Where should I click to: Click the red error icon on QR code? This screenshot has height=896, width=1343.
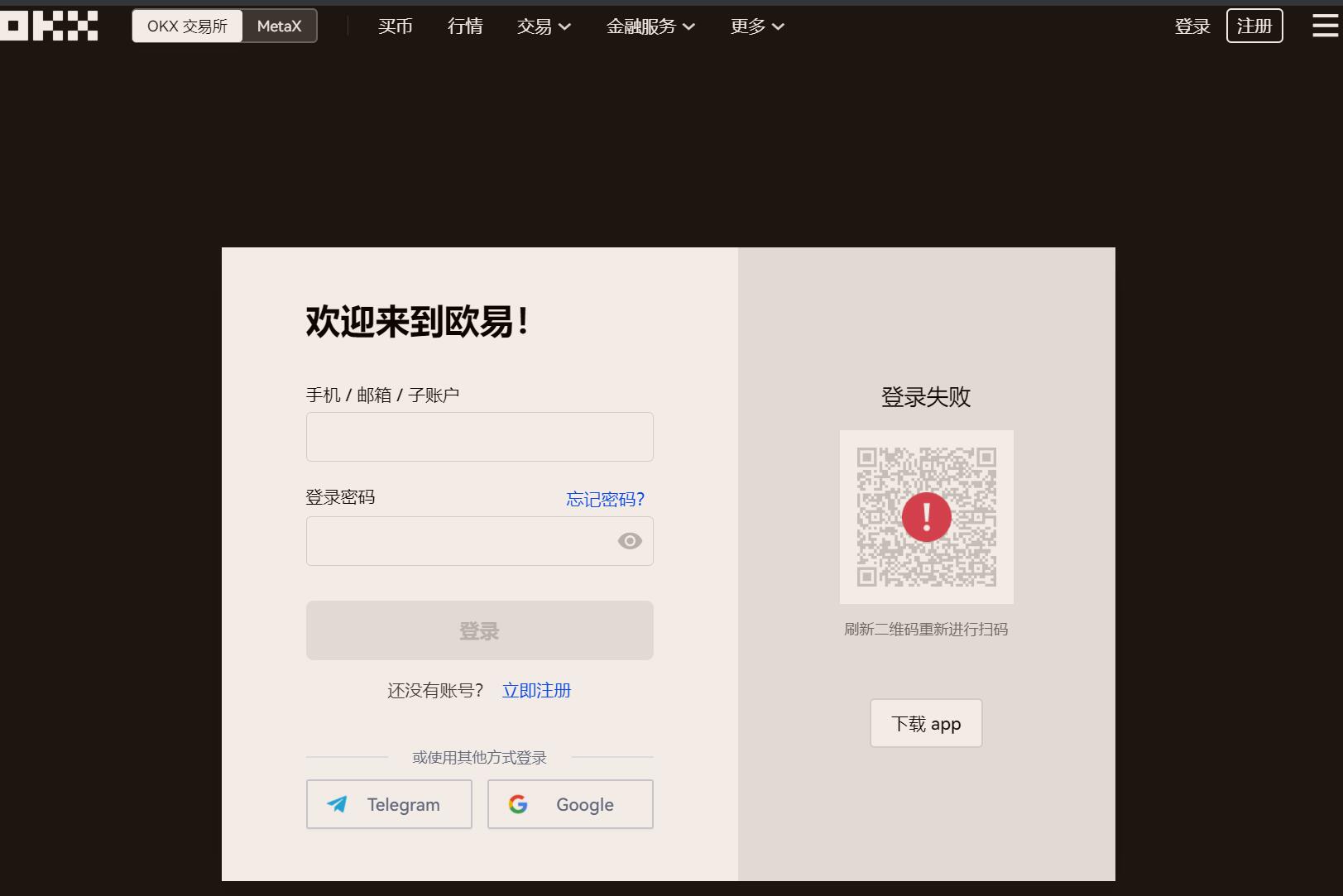(x=926, y=517)
